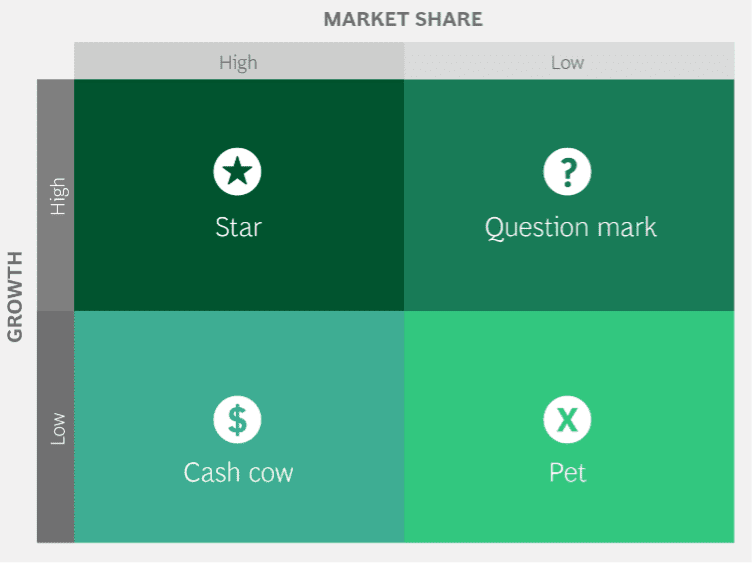The height and width of the screenshot is (565, 754).
Task: Click the blank corner beside the High header
Action: point(55,61)
